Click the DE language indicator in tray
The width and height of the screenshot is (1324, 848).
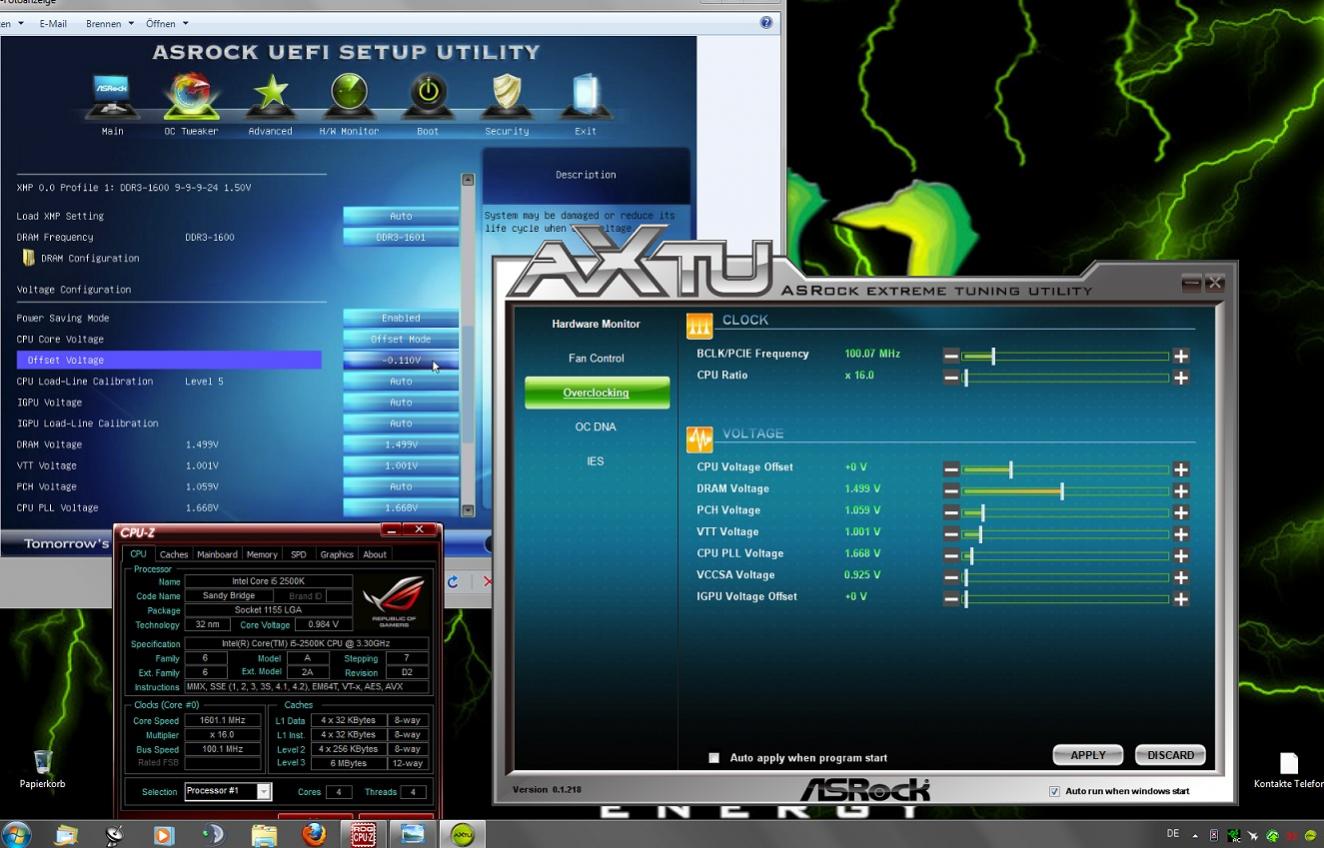(x=1173, y=833)
